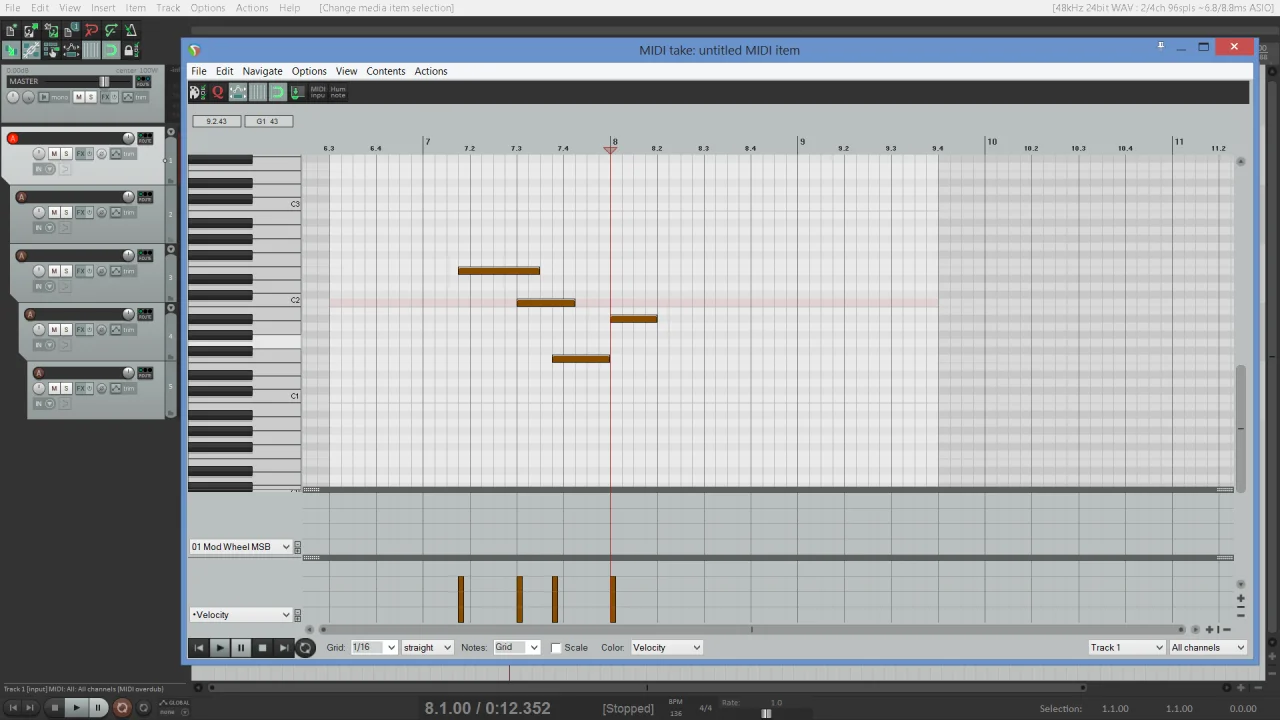Image resolution: width=1280 pixels, height=720 pixels.
Task: Click the locking padlock icon in main toolbar
Action: click(x=130, y=50)
